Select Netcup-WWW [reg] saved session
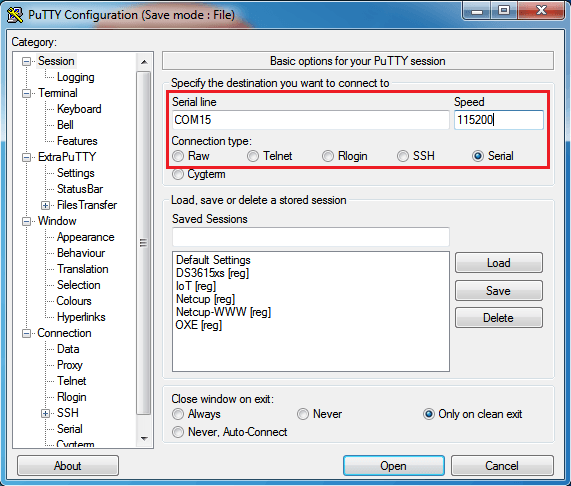Image resolution: width=571 pixels, height=486 pixels. pyautogui.click(x=223, y=312)
